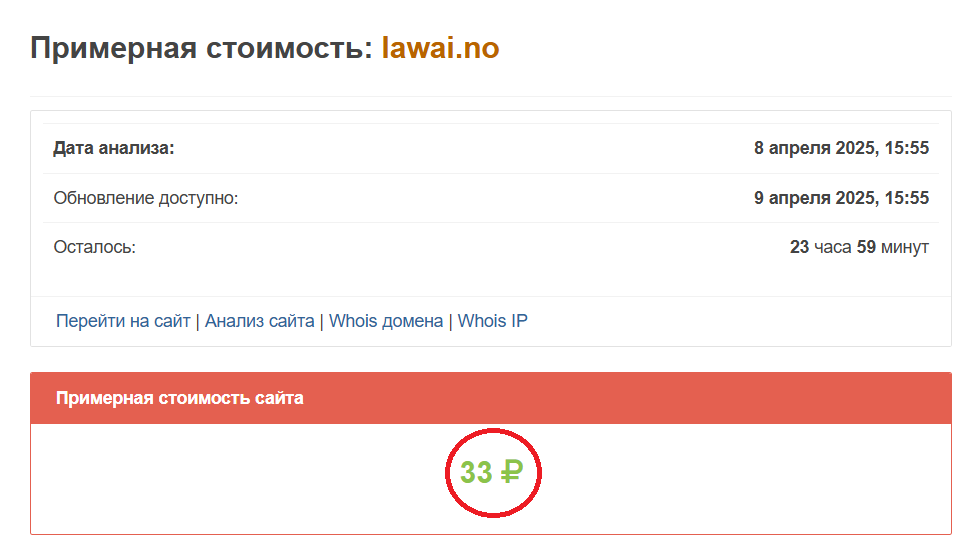Open the "Анализ сайта" link
The image size is (961, 543).
pos(259,321)
